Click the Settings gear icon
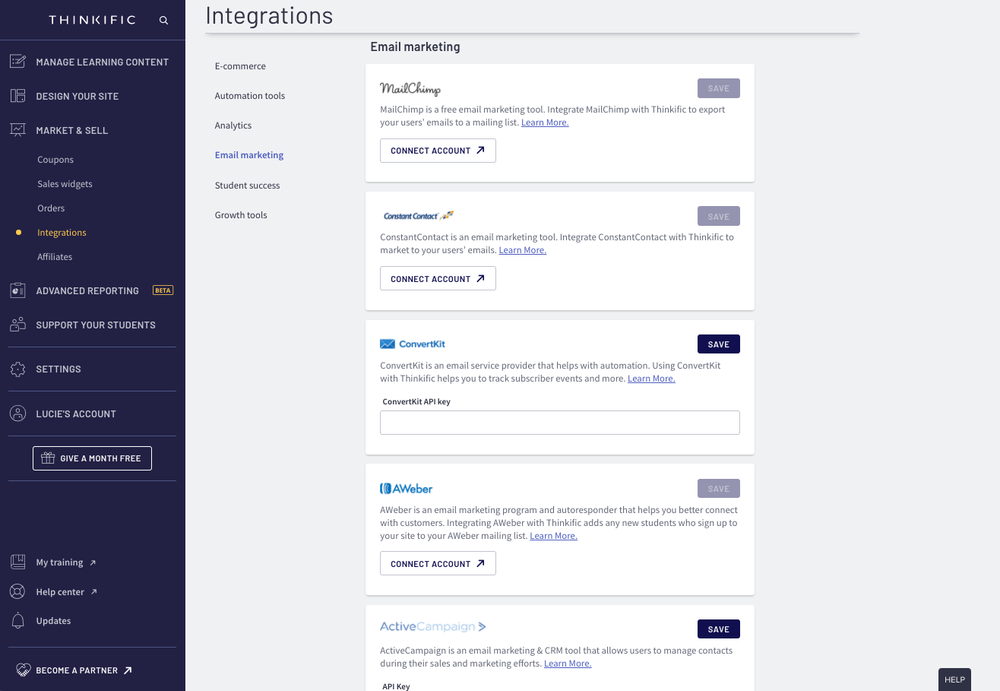This screenshot has height=691, width=1000. click(18, 369)
